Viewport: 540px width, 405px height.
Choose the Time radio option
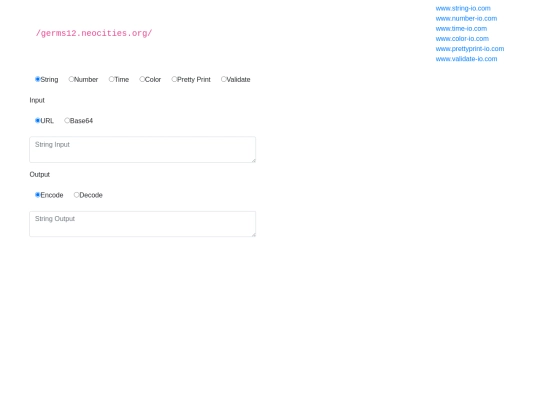coord(112,79)
